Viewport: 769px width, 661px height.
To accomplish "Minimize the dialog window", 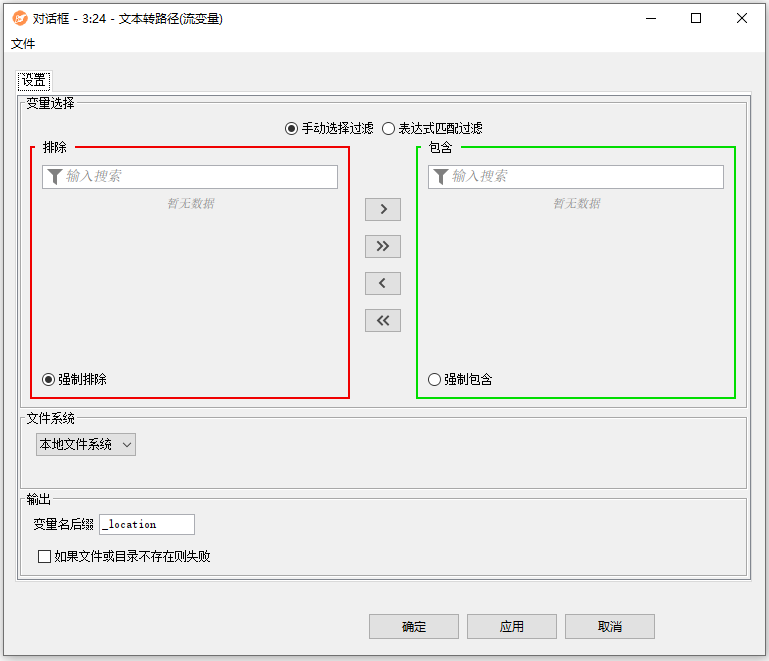I will 651,19.
